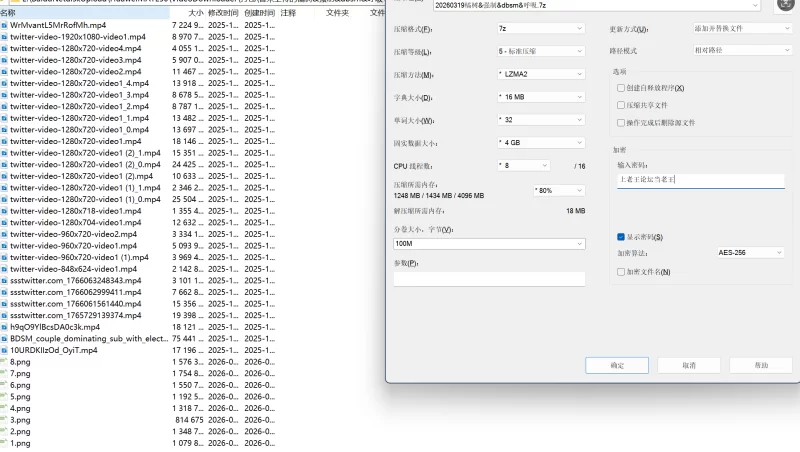Click the icon beside twitter-video-1920x1080-video1.mp4
The height and width of the screenshot is (452, 800).
click(4, 37)
